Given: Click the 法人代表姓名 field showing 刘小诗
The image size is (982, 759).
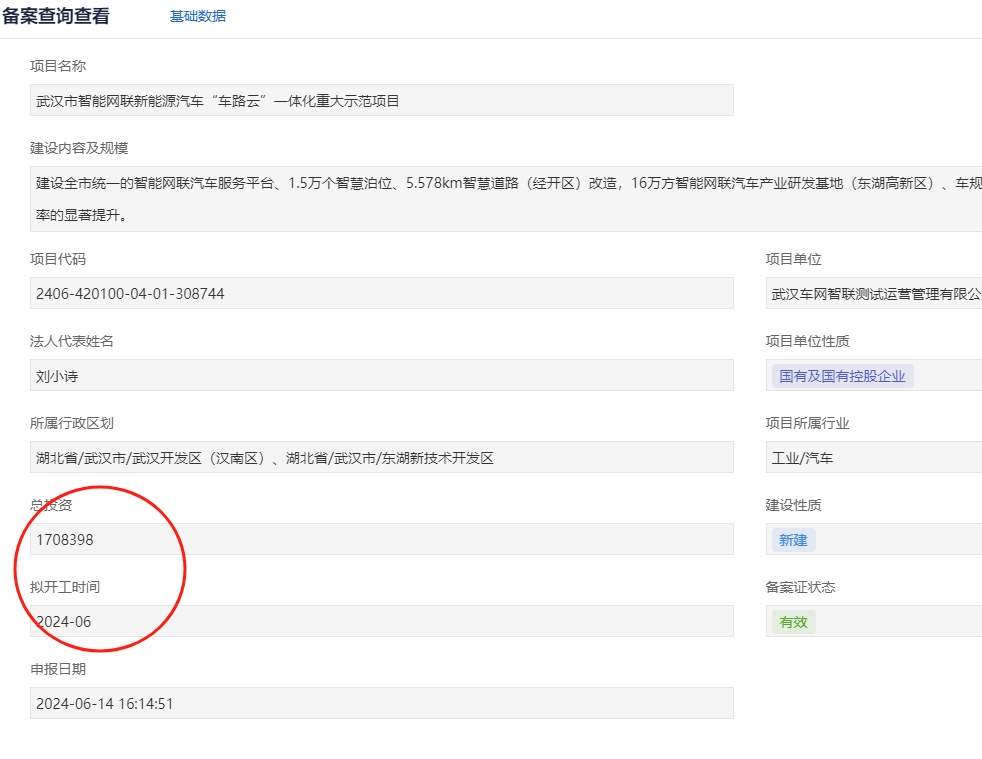Looking at the screenshot, I should [381, 375].
